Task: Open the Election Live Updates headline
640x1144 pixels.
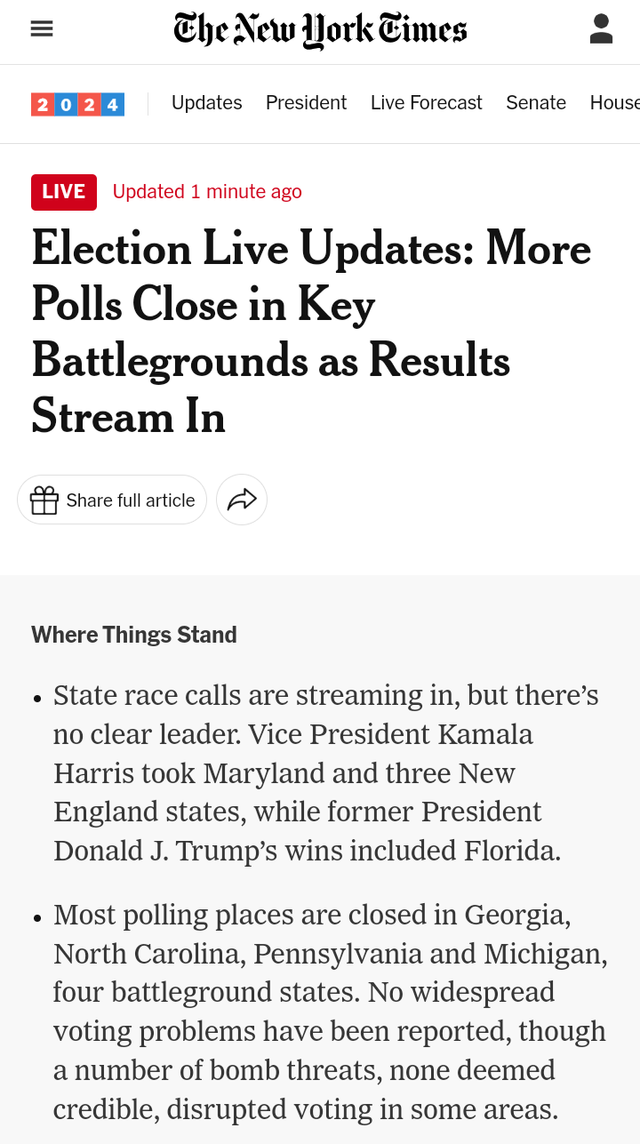Action: [x=310, y=332]
